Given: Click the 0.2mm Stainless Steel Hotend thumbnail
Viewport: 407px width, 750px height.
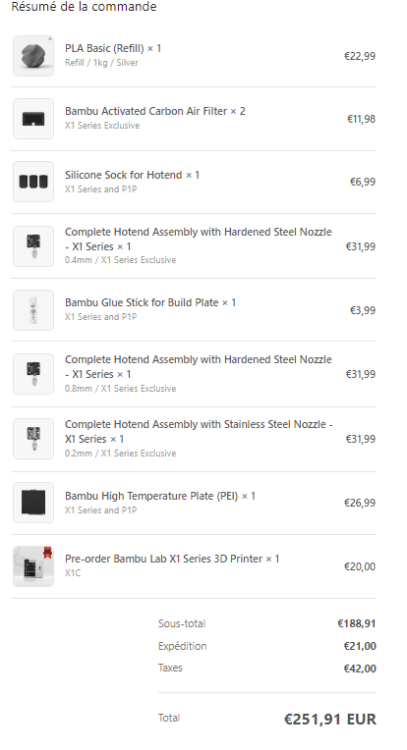Looking at the screenshot, I should click(33, 439).
